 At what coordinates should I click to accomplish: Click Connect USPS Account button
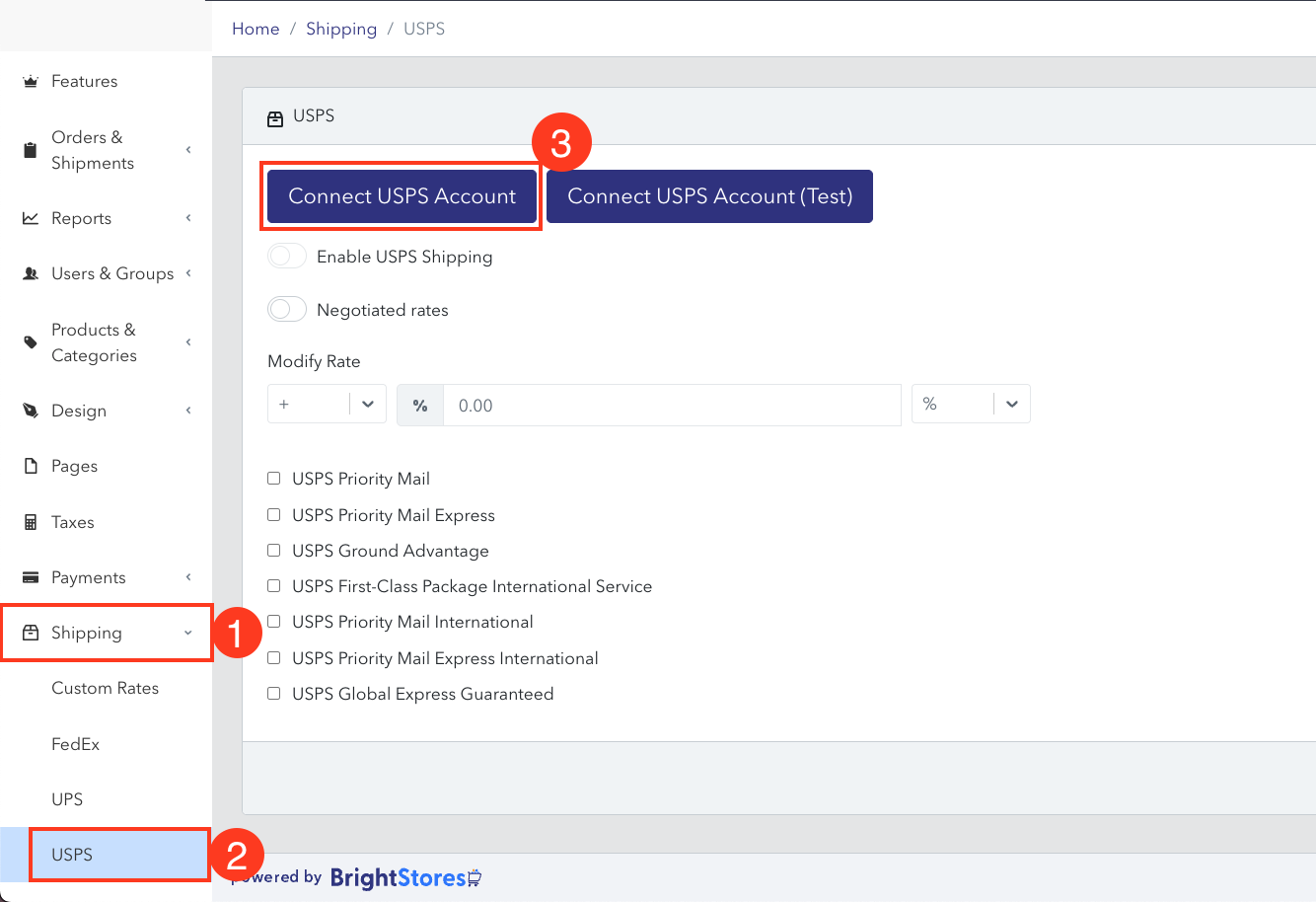[x=402, y=196]
